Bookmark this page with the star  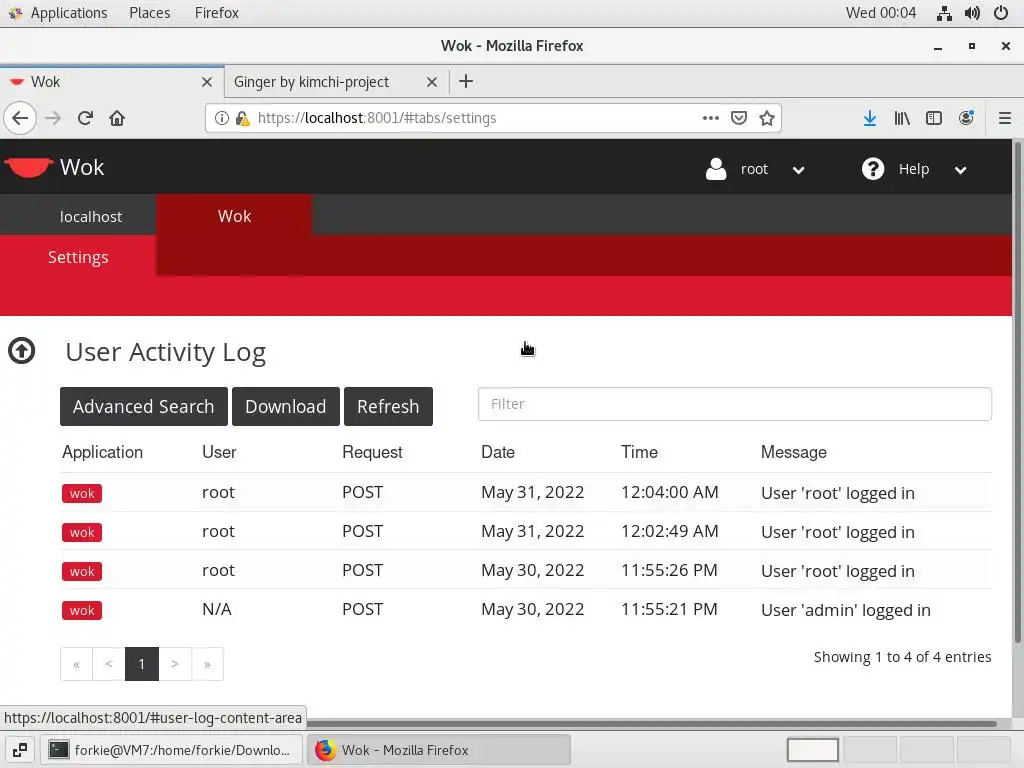point(767,118)
